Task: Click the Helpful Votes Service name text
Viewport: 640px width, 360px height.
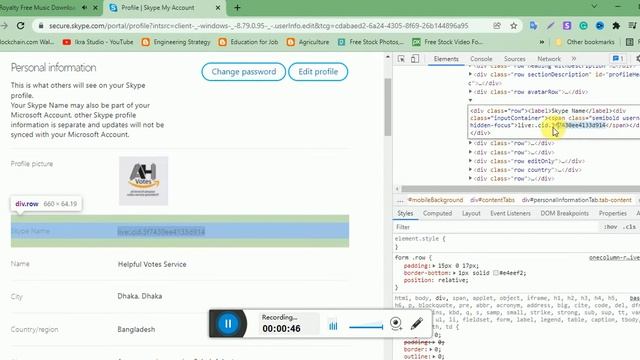Action: point(152,264)
